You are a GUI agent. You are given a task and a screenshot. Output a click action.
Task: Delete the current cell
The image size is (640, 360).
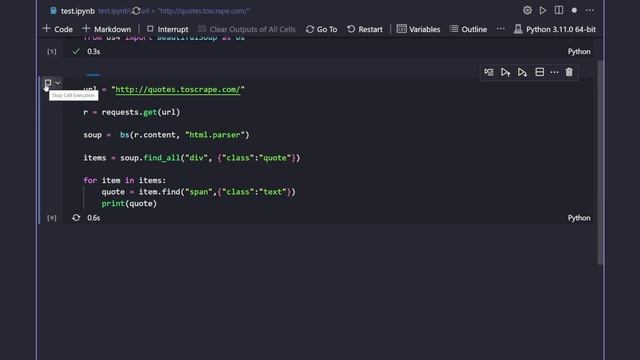(569, 72)
